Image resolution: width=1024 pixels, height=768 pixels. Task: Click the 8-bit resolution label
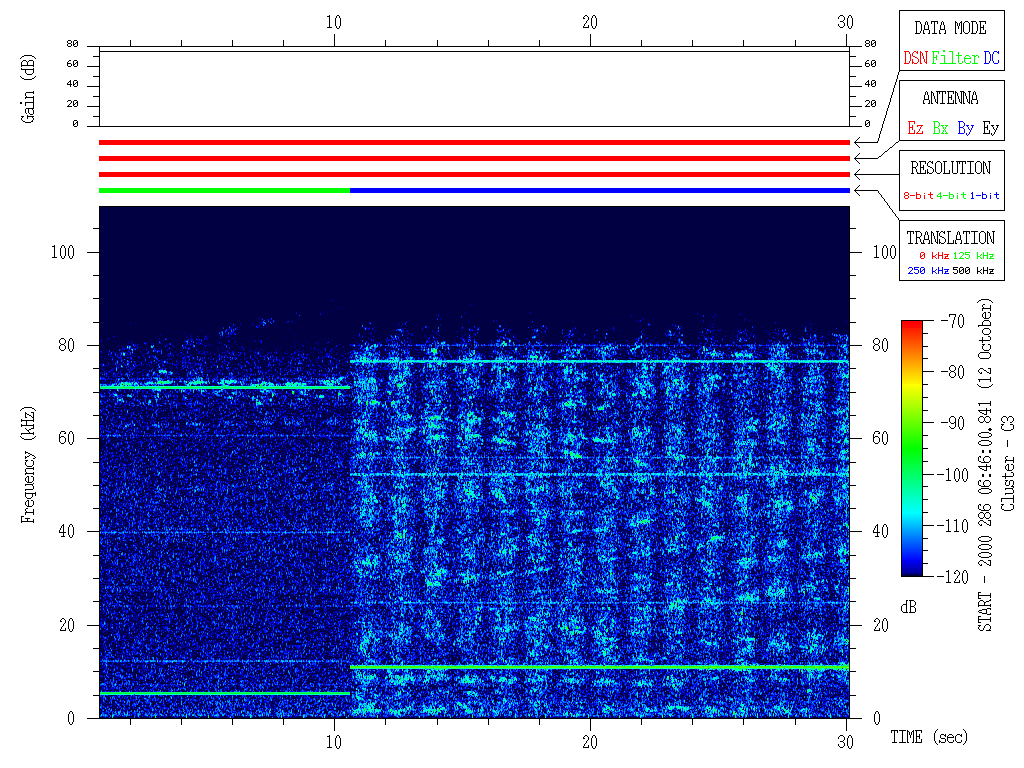918,196
